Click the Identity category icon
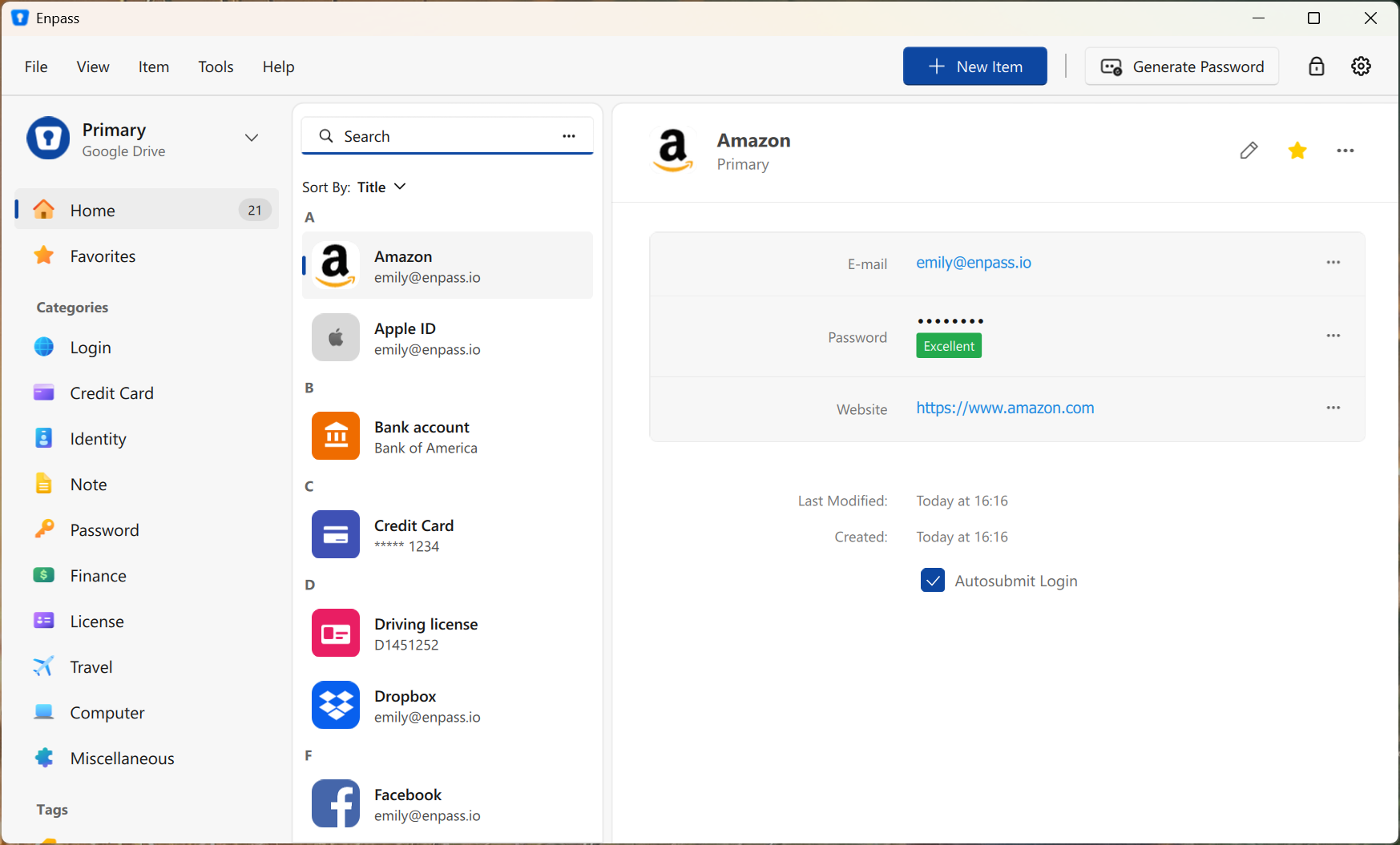 tap(44, 438)
